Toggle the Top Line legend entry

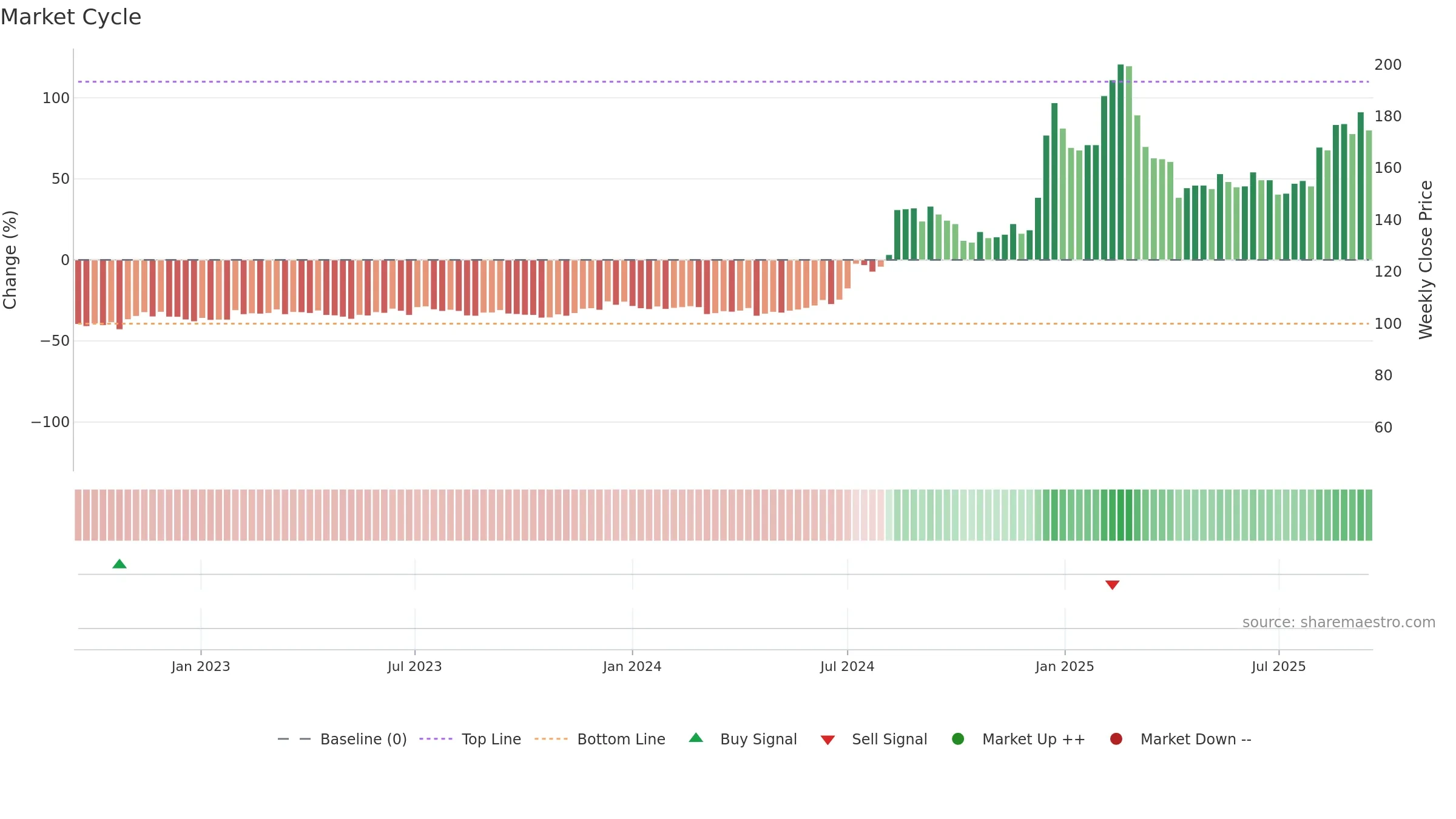[470, 739]
